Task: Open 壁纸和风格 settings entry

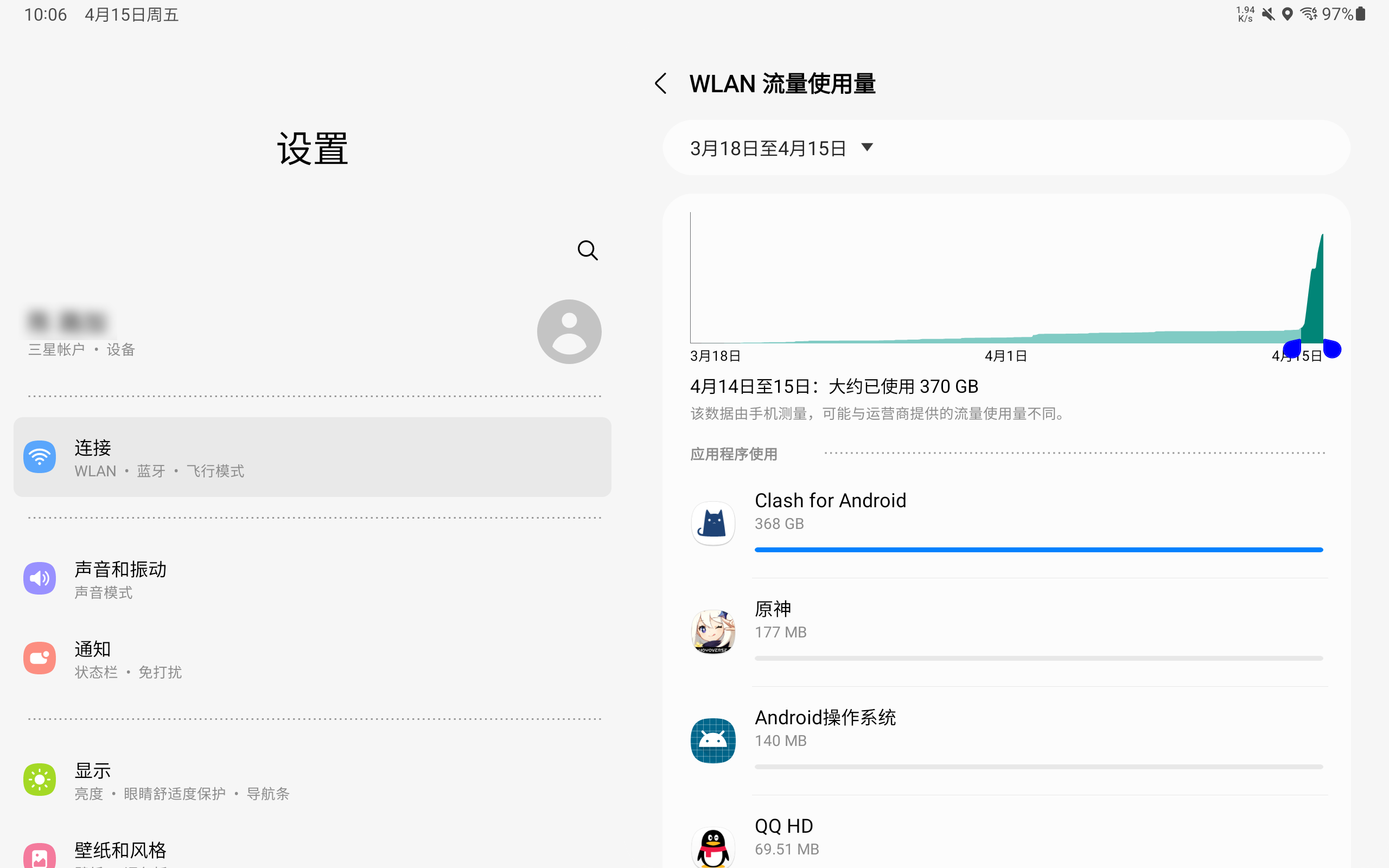Action: (120, 850)
